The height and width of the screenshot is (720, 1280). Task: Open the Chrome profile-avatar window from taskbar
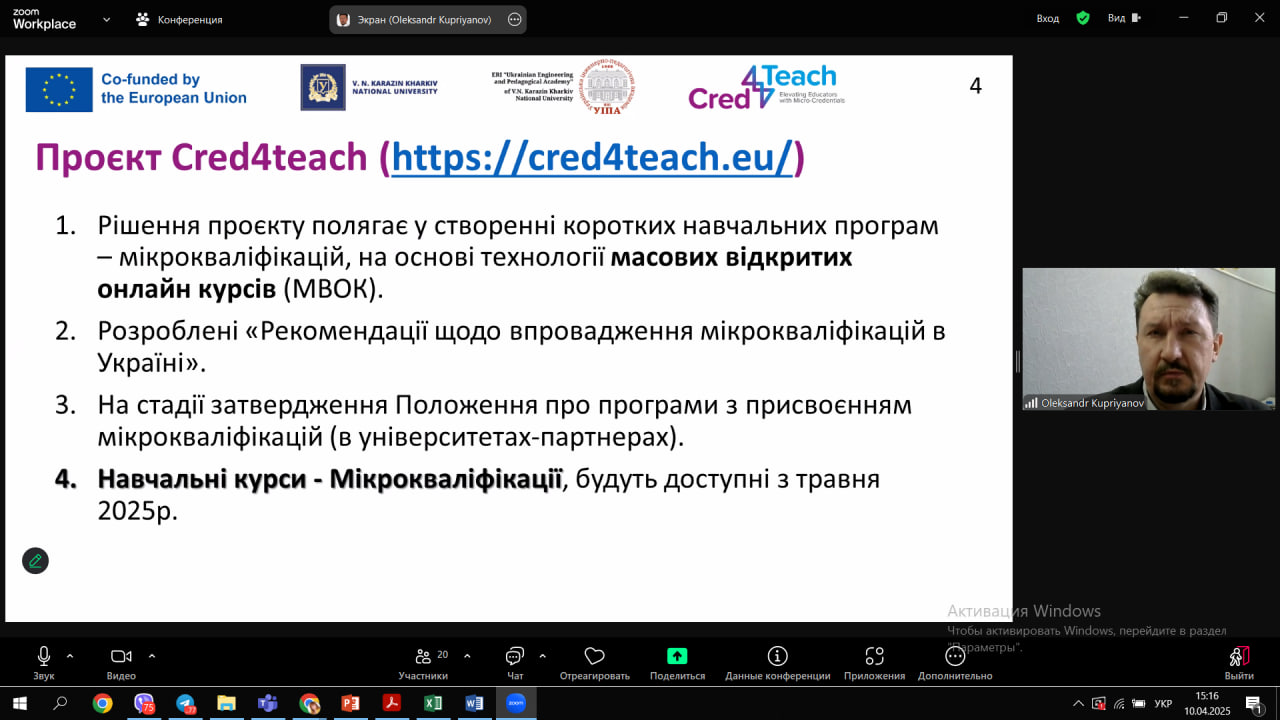coord(309,703)
